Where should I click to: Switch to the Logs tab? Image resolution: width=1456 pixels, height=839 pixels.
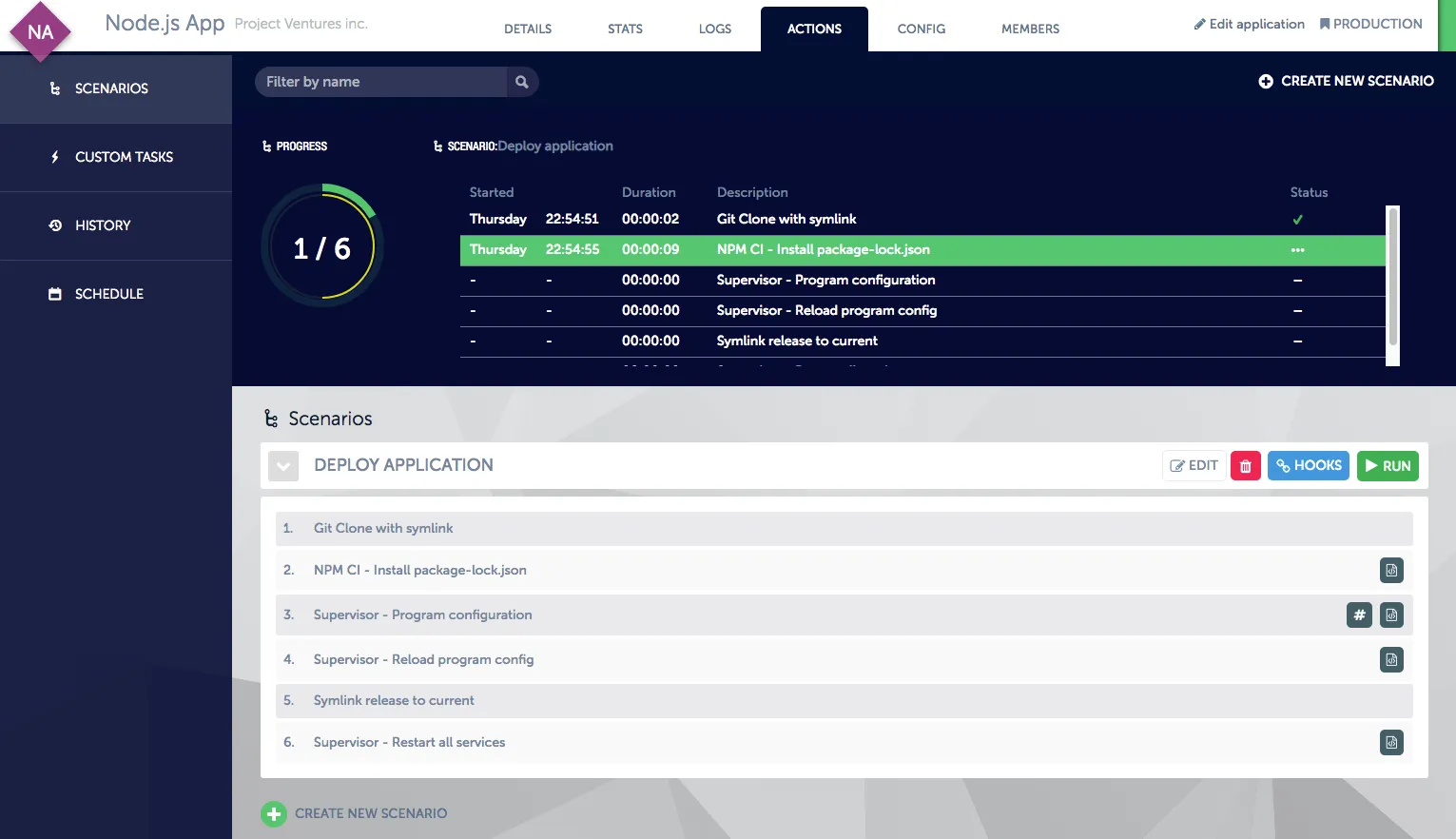[714, 29]
